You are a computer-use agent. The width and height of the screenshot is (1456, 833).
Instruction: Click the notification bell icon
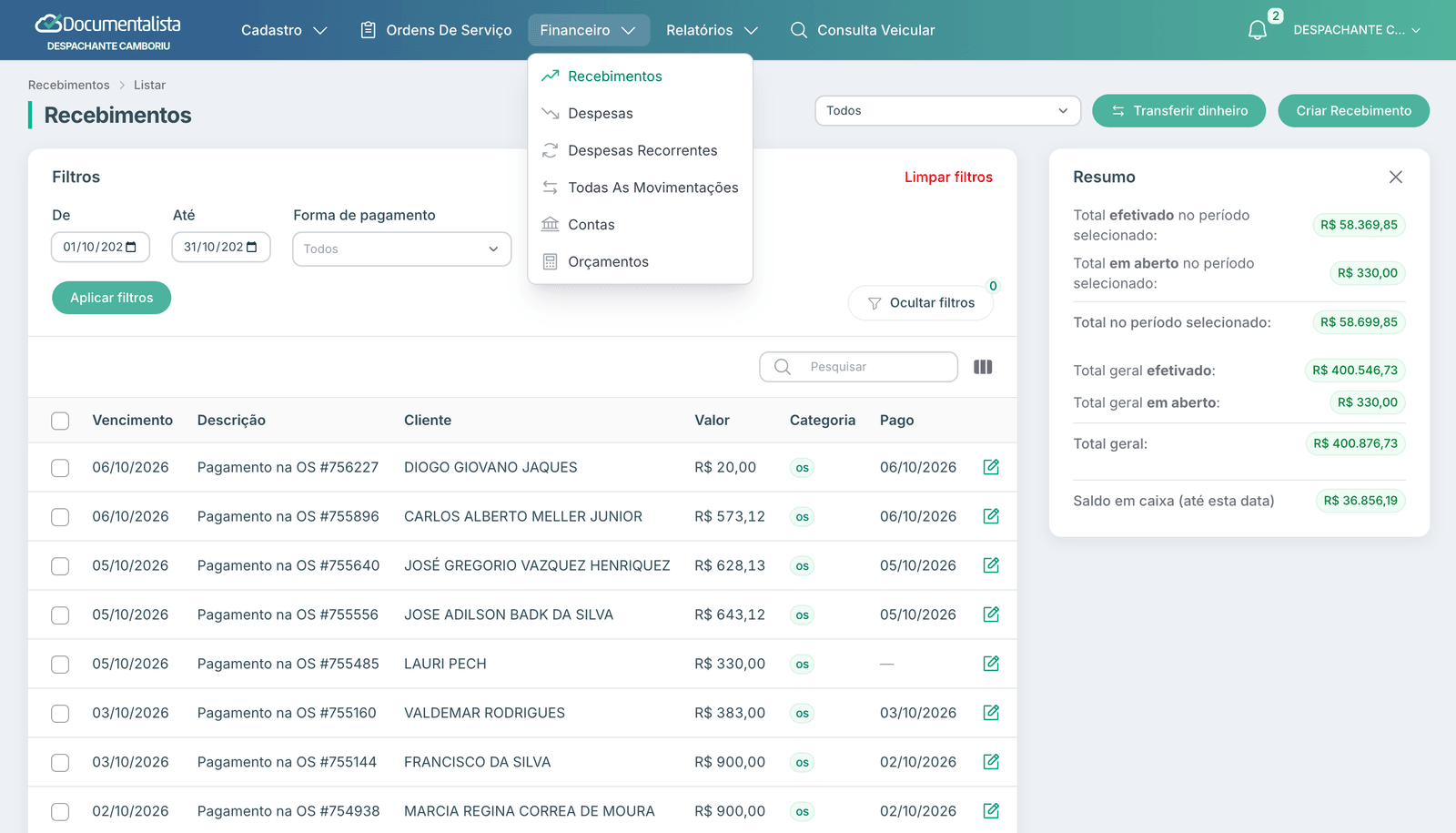click(x=1257, y=30)
